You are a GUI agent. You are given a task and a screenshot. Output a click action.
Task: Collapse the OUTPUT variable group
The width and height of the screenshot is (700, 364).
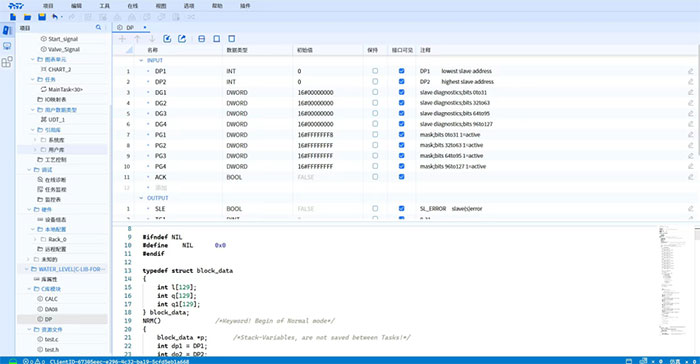pyautogui.click(x=141, y=198)
